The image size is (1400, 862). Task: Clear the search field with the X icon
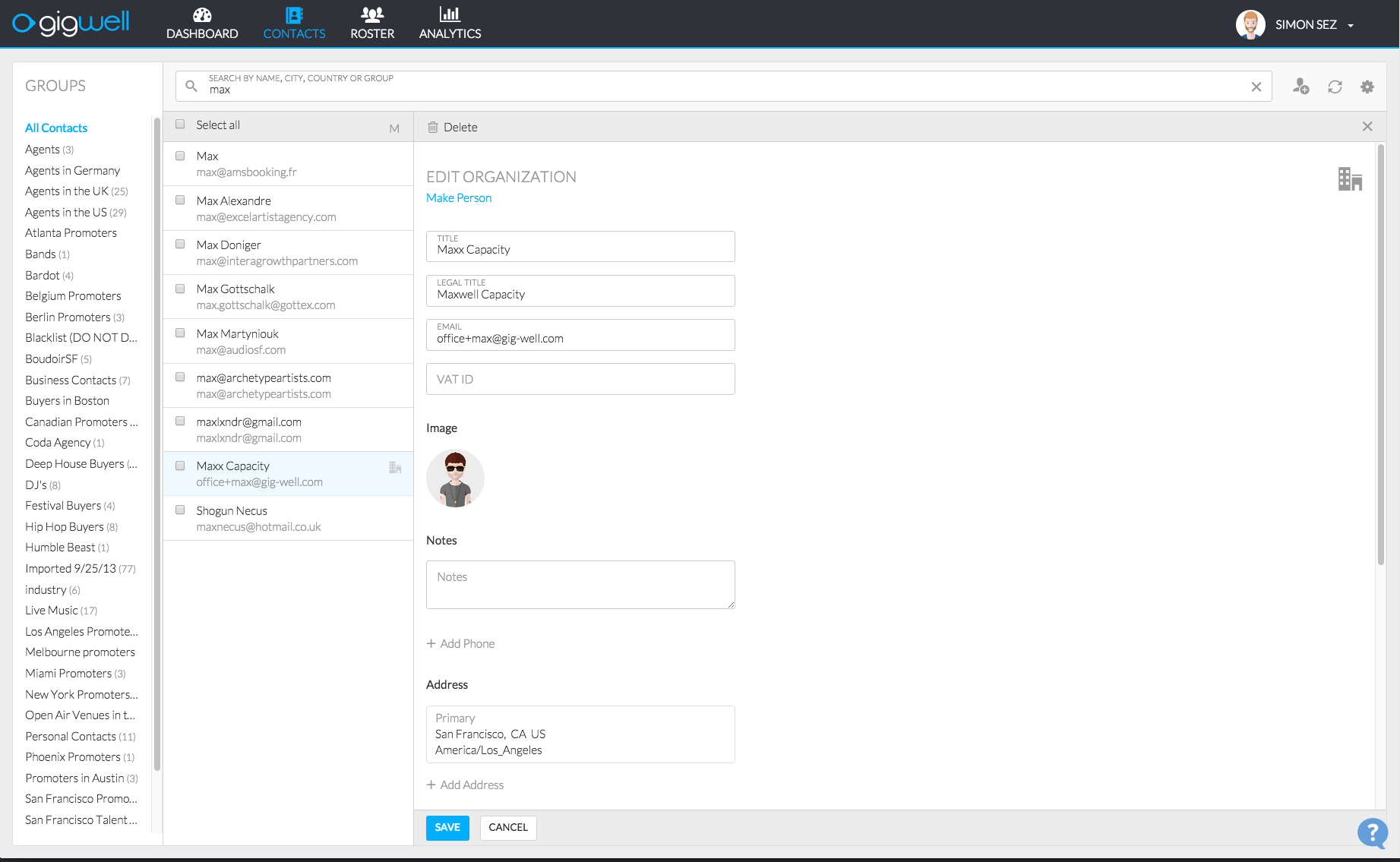tap(1256, 87)
